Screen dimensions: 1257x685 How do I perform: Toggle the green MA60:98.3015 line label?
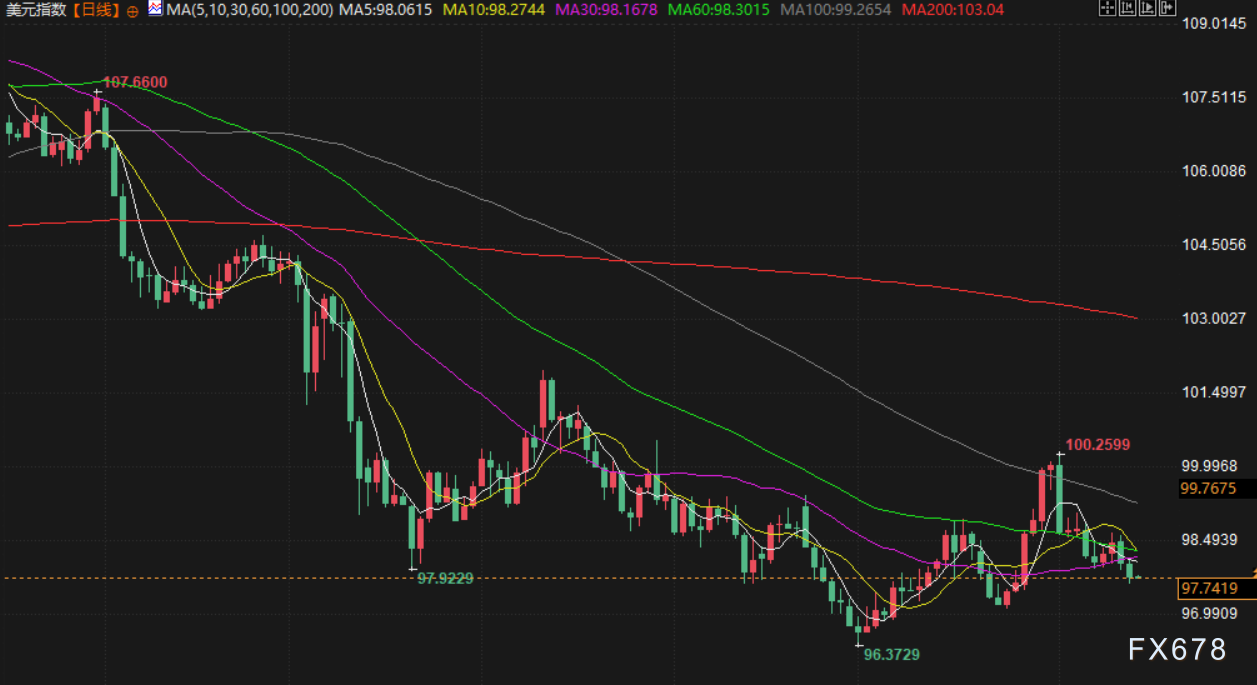720,9
